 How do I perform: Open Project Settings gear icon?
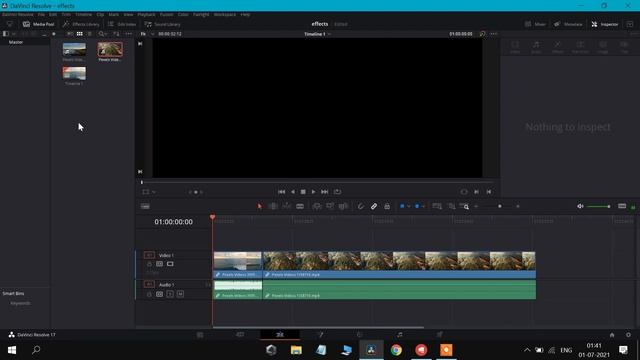[x=628, y=335]
